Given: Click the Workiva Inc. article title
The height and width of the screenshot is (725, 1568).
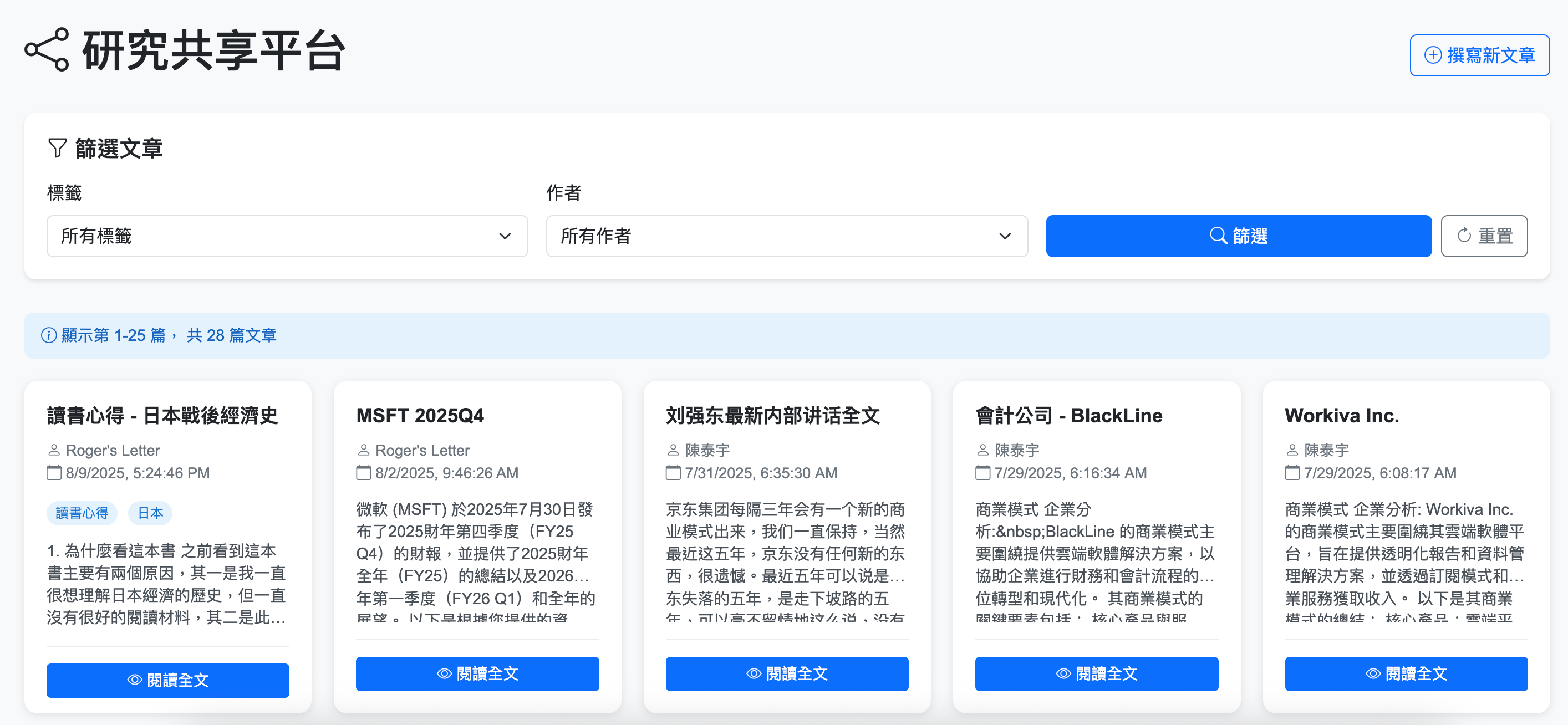Looking at the screenshot, I should tap(1342, 416).
